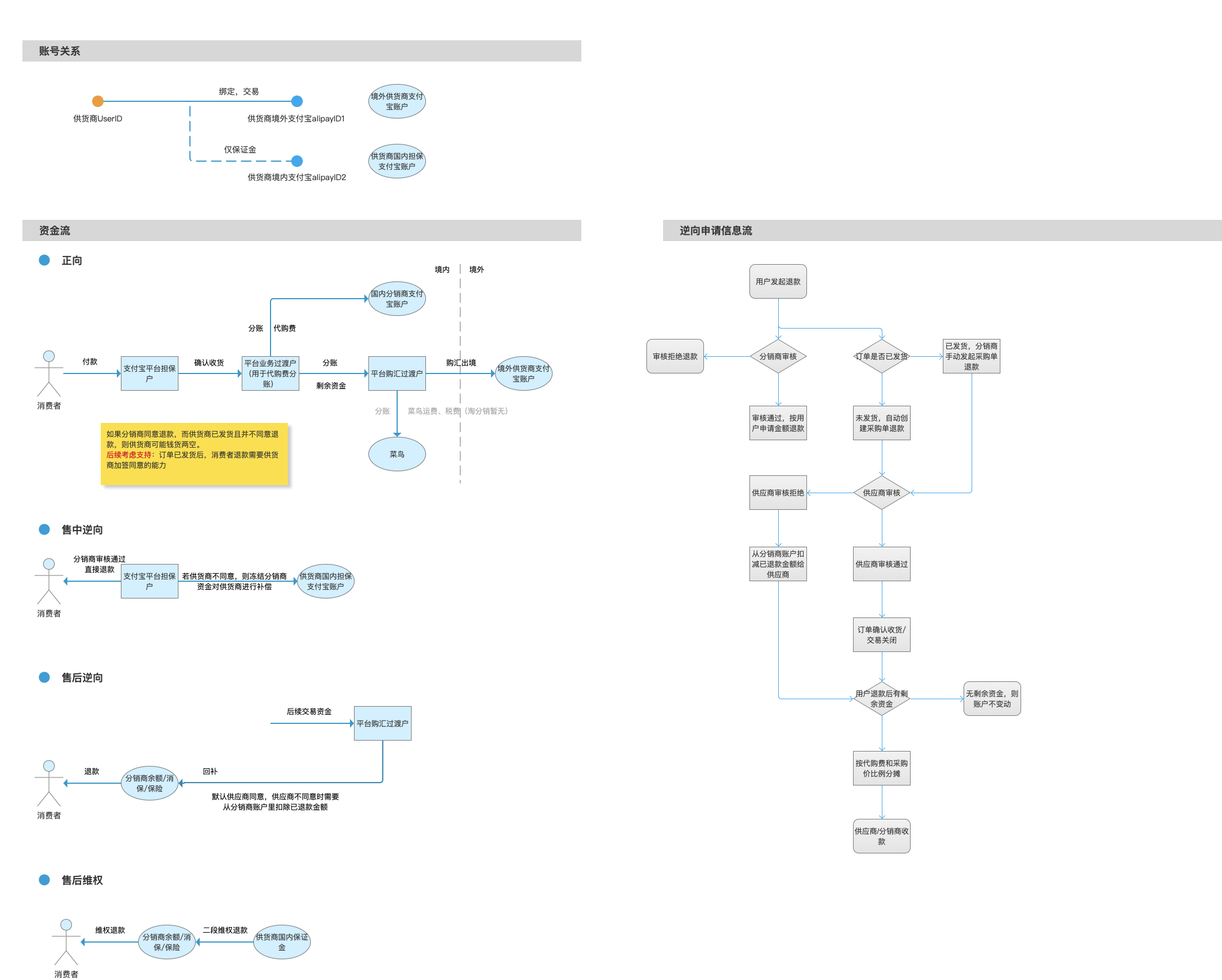Image resolution: width=1222 pixels, height=980 pixels.
Task: Click the yellow sticky note about 分销商同意退款
Action: 194,455
